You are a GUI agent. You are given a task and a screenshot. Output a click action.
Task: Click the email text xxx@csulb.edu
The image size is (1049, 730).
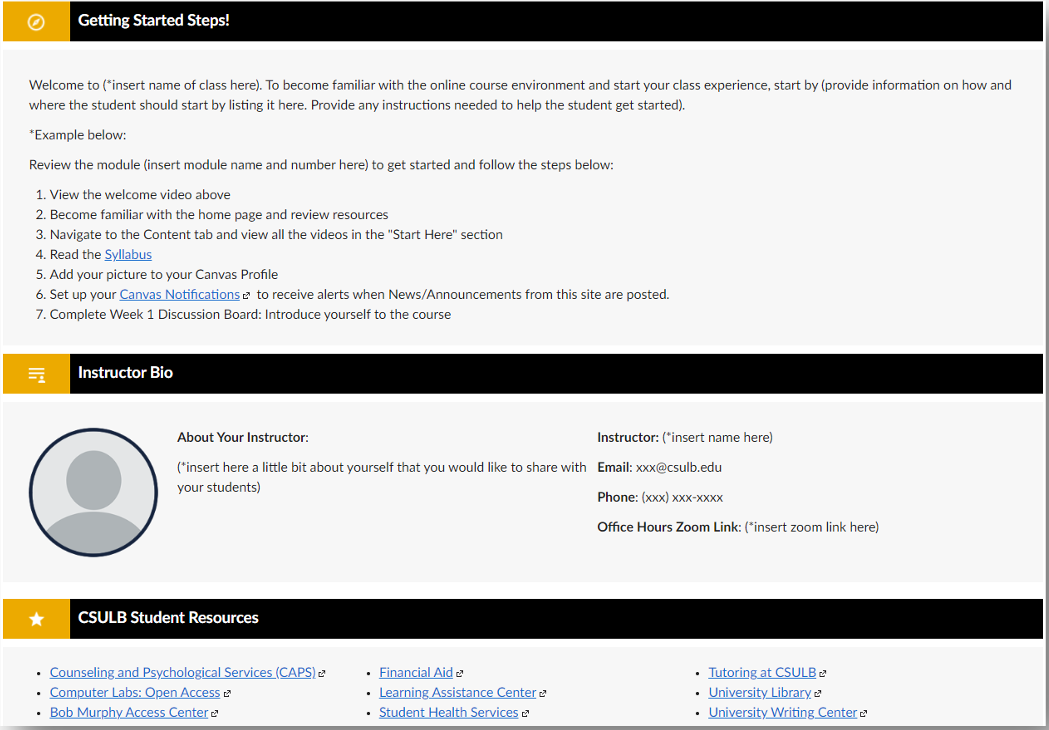(x=679, y=468)
